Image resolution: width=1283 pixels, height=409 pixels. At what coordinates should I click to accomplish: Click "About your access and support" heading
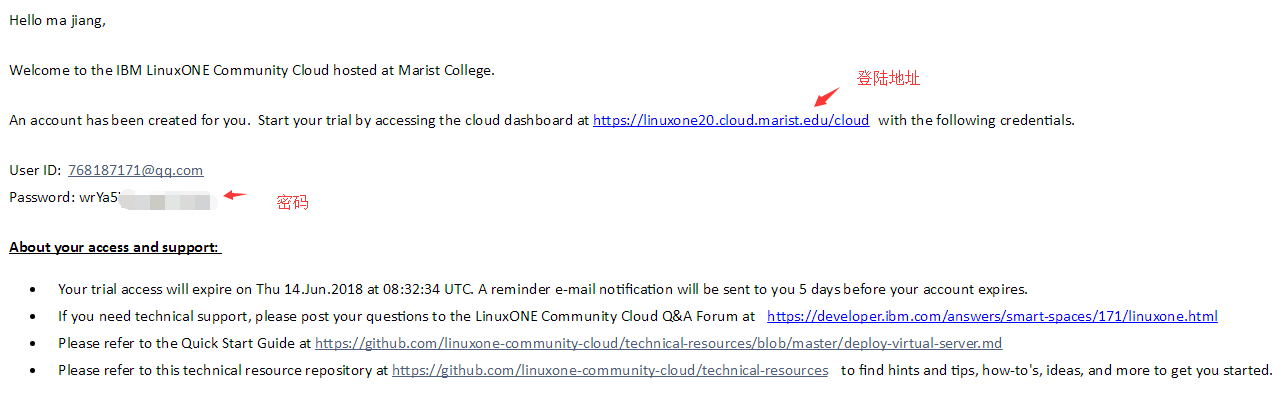click(115, 247)
